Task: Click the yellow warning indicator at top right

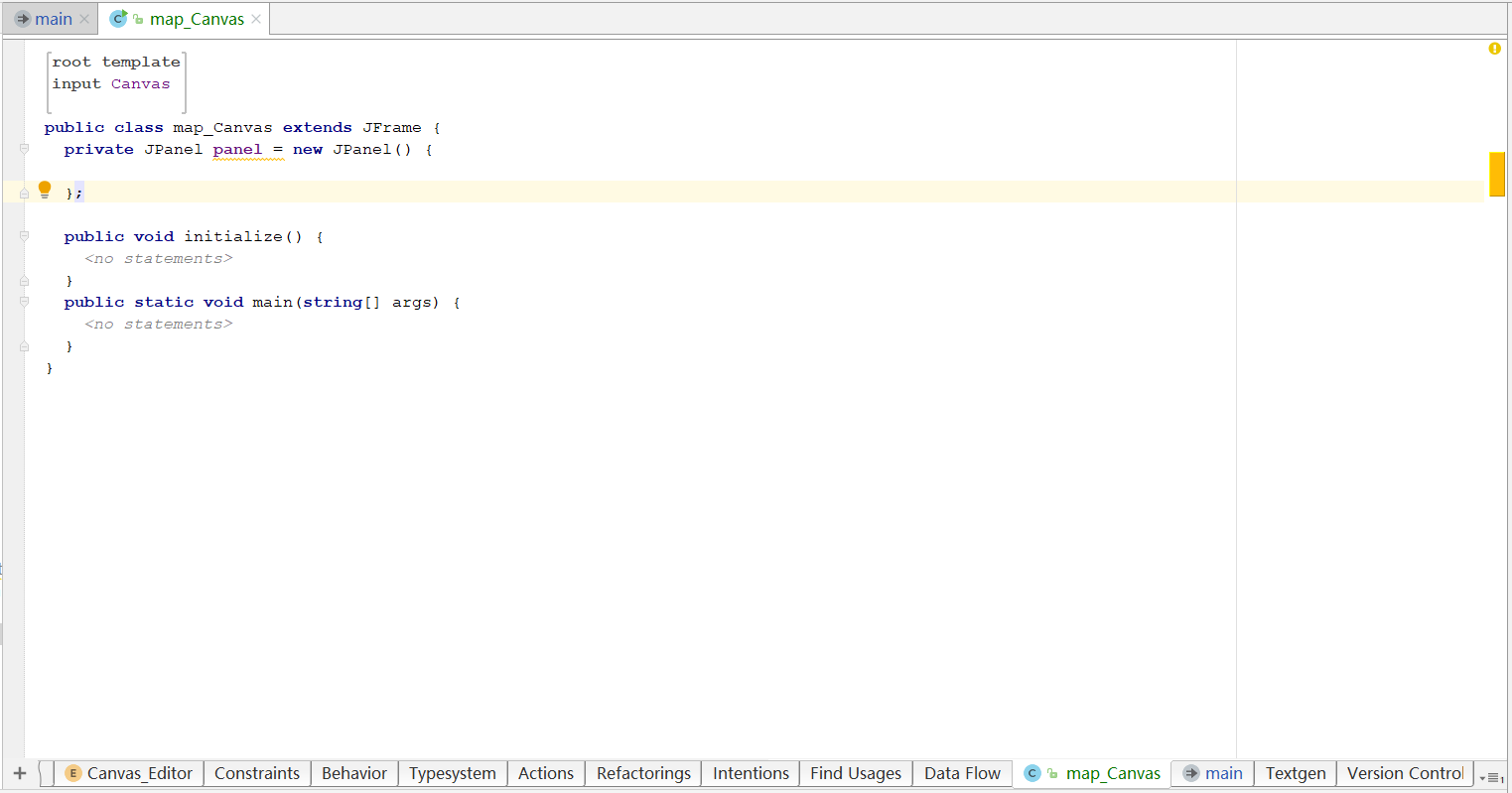Action: click(x=1494, y=49)
